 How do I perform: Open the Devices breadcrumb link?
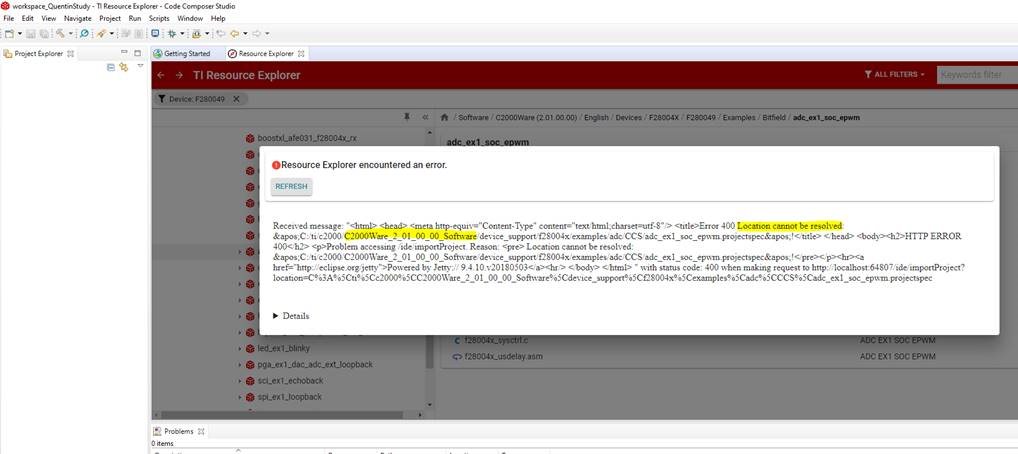pos(628,118)
